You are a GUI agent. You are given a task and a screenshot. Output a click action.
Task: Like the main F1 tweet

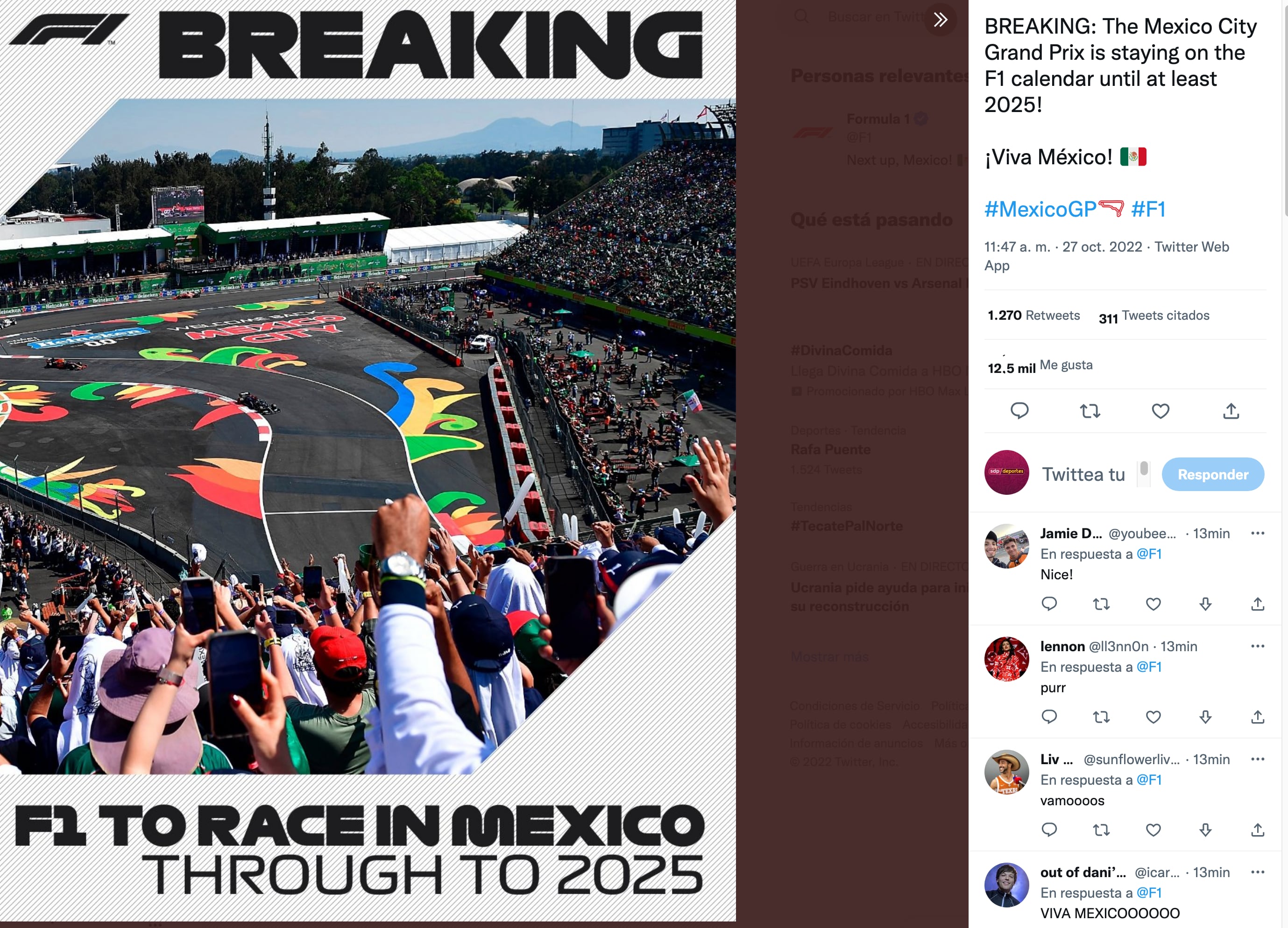(1160, 410)
